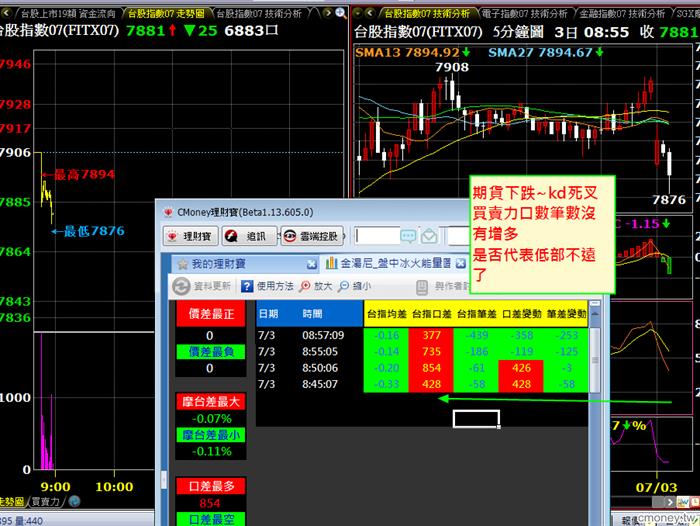Click the magnifier zoom icon above left chart
The image size is (700, 526).
point(341,13)
